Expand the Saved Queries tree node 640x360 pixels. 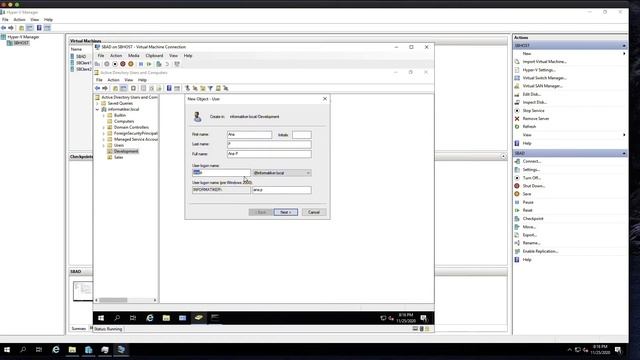click(98, 103)
